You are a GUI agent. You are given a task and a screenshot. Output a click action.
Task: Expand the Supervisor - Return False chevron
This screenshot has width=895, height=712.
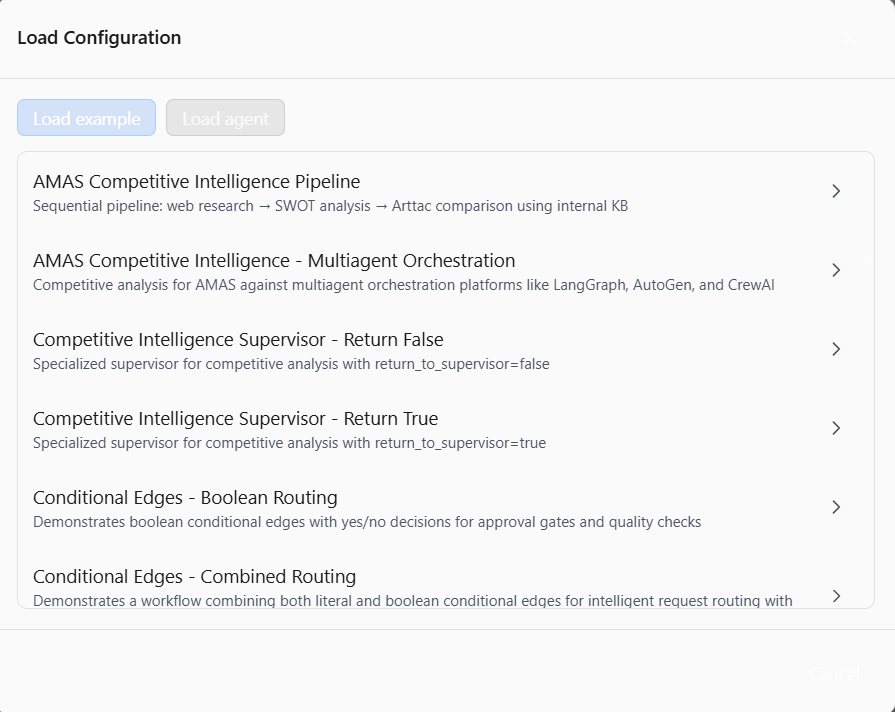[x=836, y=349]
